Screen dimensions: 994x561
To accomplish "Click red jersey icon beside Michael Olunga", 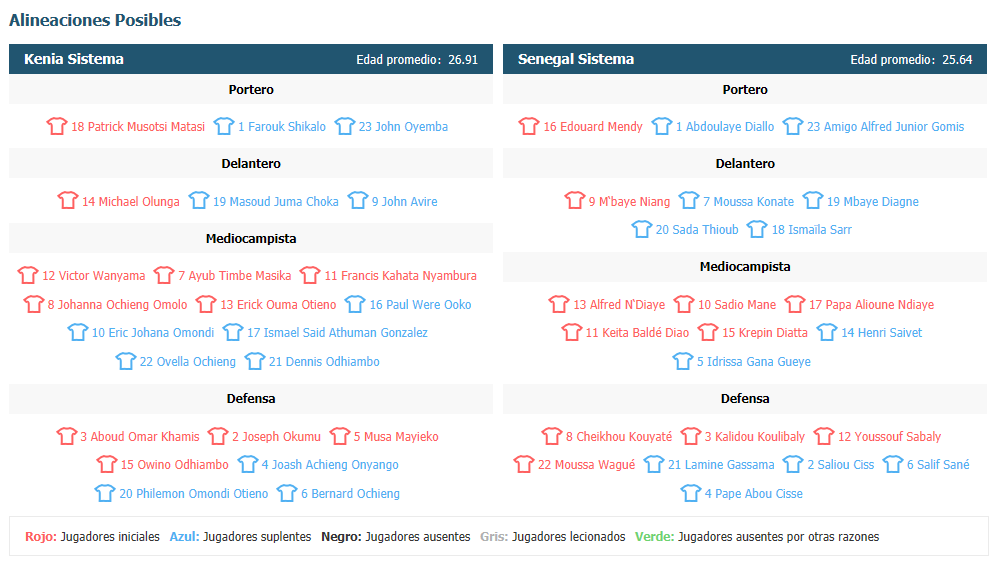I will click(67, 200).
